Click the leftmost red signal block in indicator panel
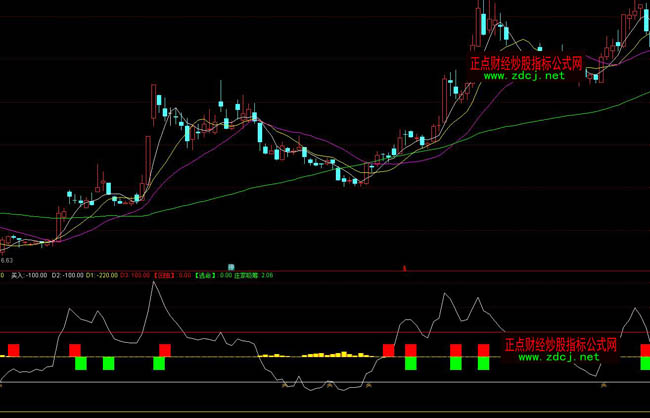The height and width of the screenshot is (418, 650). [13, 349]
